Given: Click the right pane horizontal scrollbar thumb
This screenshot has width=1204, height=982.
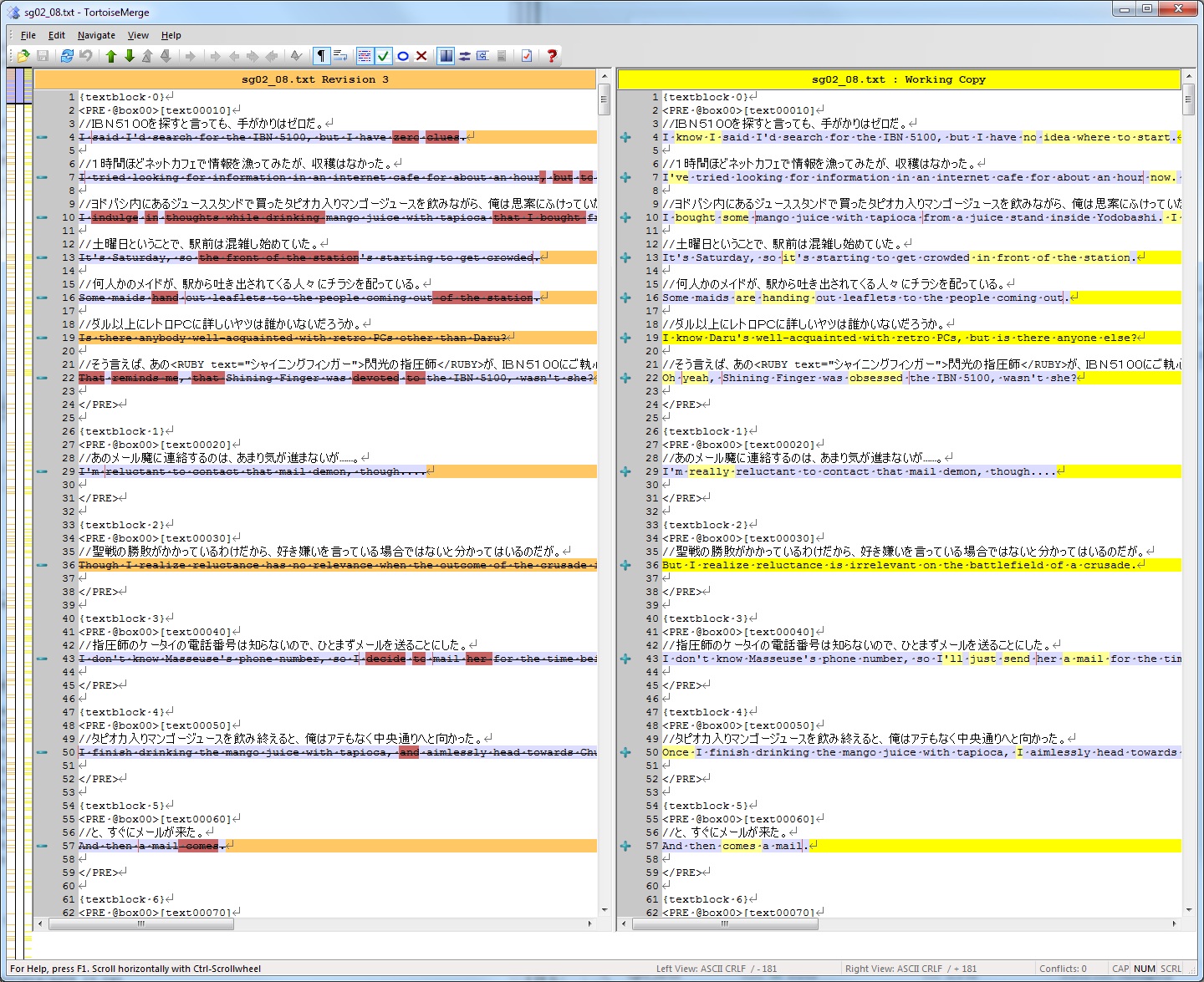Looking at the screenshot, I should pyautogui.click(x=724, y=923).
